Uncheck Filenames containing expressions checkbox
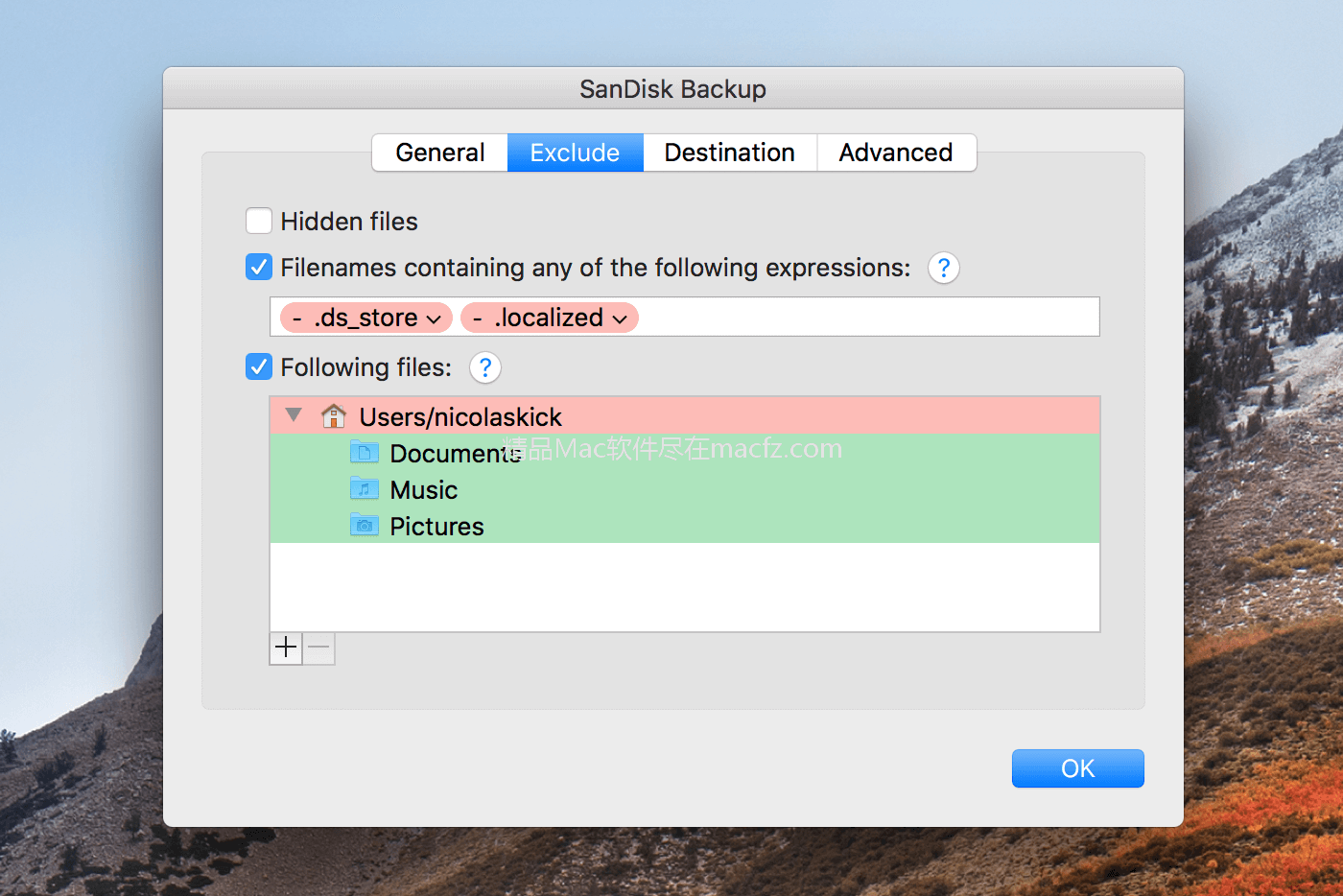 click(x=259, y=268)
